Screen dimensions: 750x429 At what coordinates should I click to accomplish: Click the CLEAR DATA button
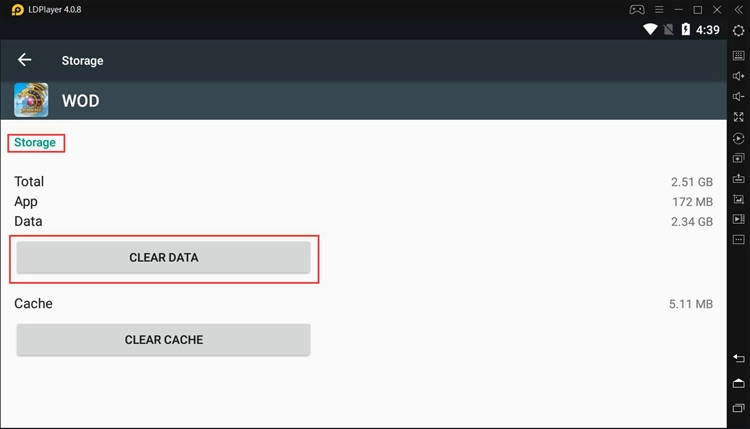[x=164, y=258]
